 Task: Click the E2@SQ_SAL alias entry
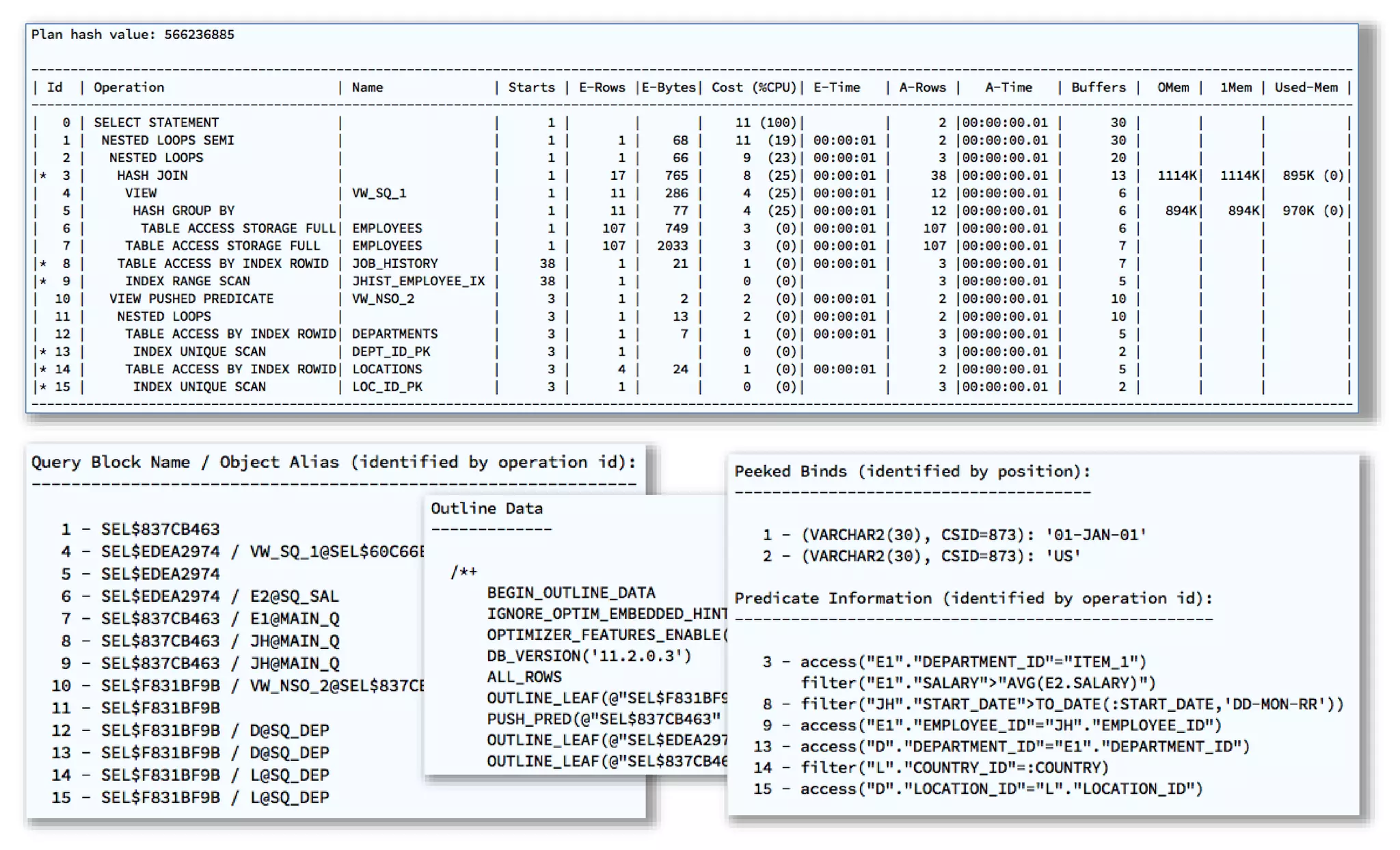tap(294, 596)
